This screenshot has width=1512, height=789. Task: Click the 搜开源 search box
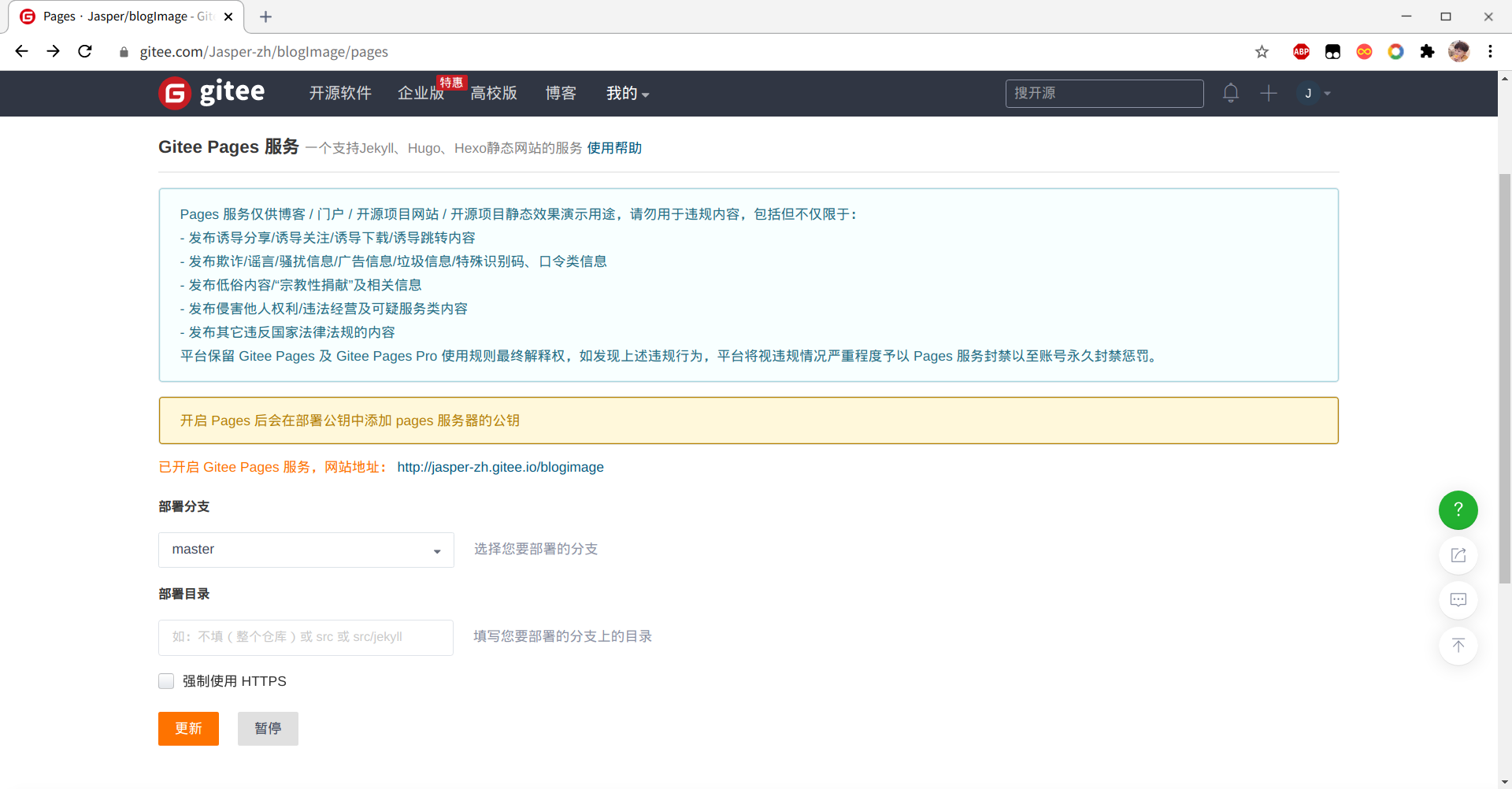tap(1103, 93)
